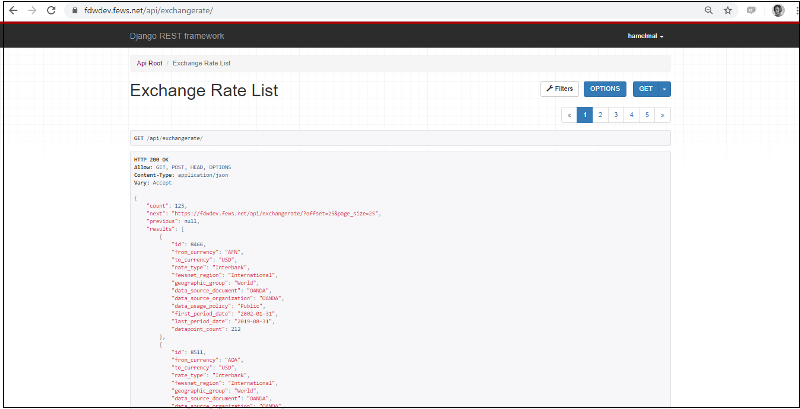Click the browser forward arrow
Screen dimensions: 800x409
pyautogui.click(x=32, y=9)
